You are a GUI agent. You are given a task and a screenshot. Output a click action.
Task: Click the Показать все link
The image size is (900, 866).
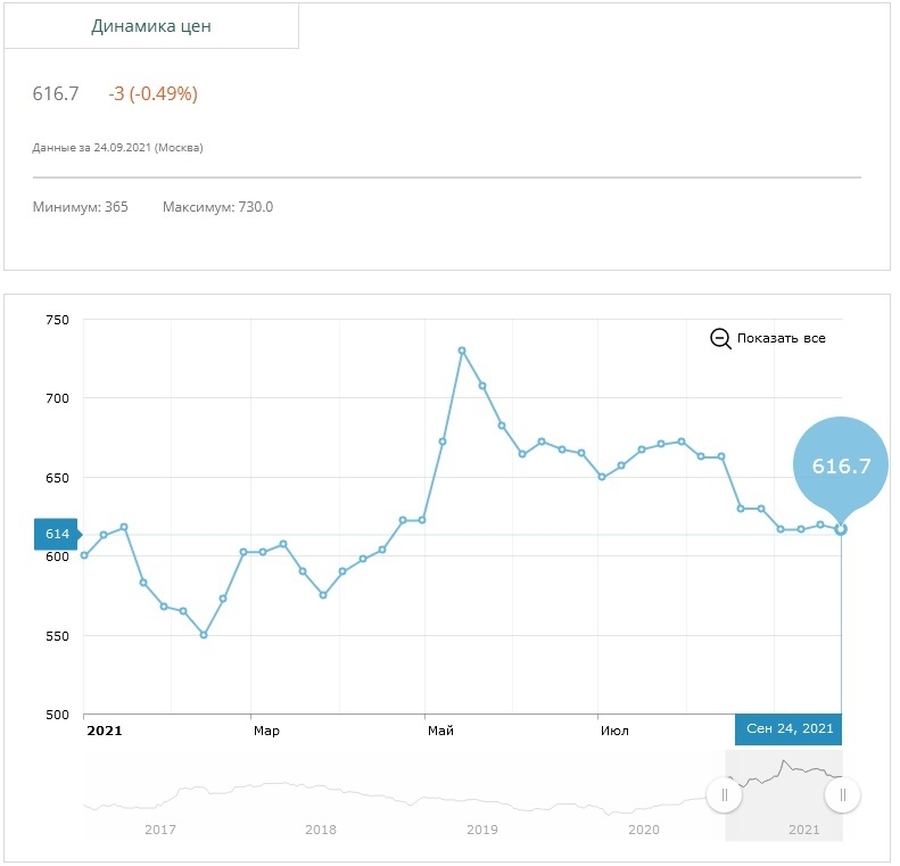(x=781, y=339)
